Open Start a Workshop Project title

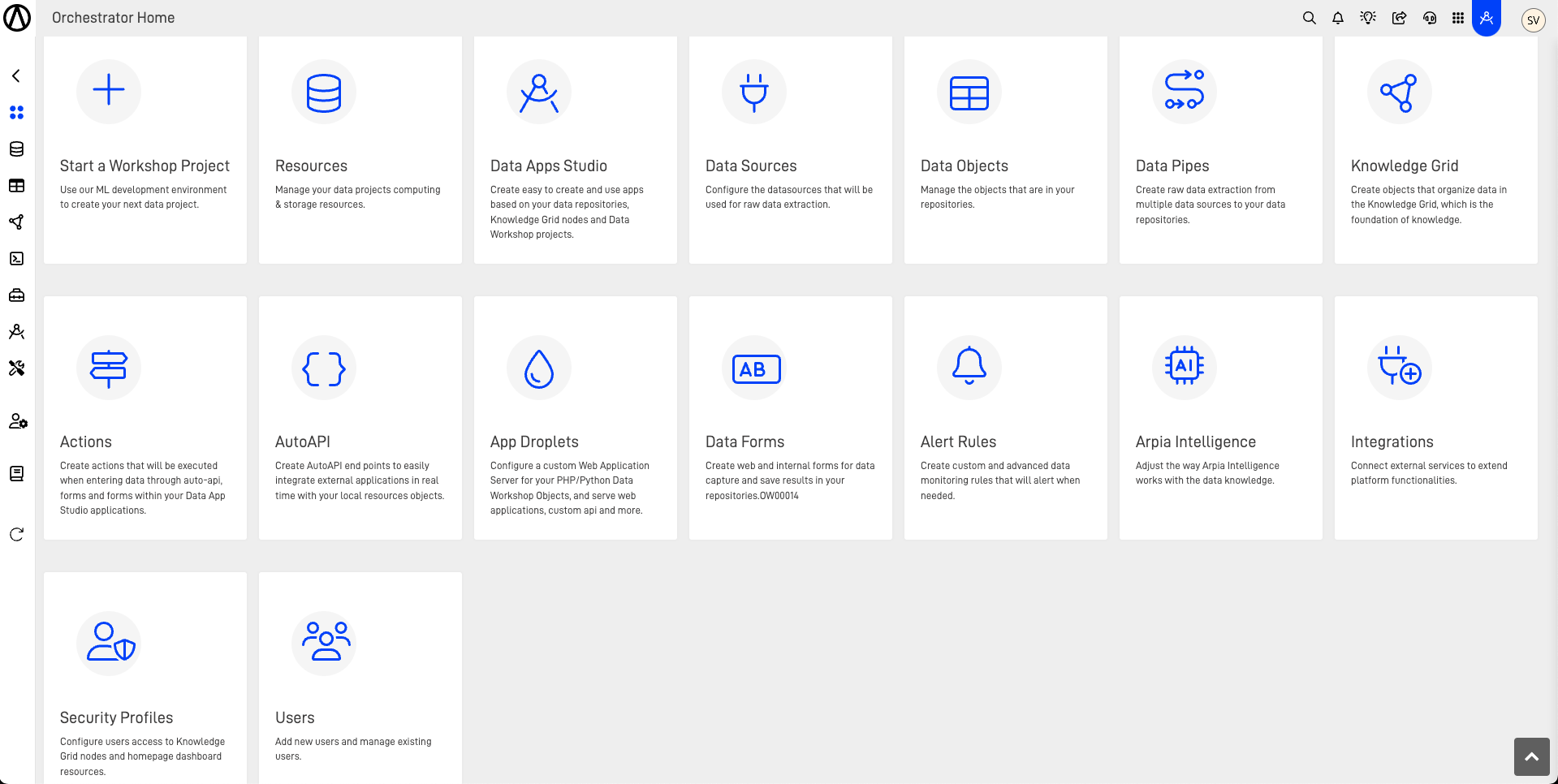145,166
